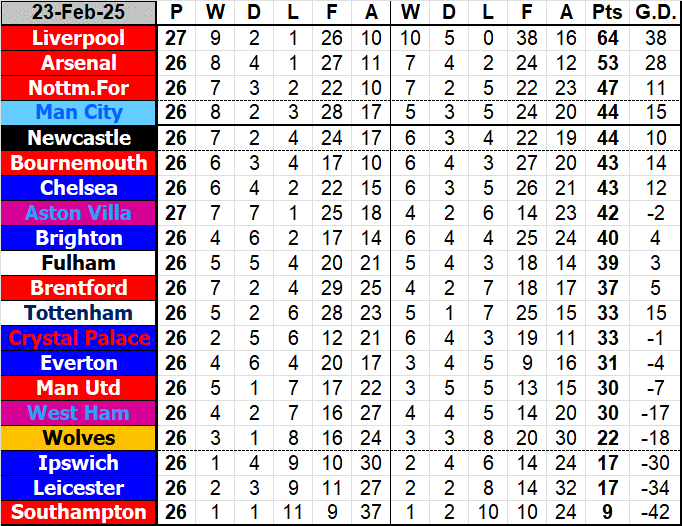Click Liverpool's 64 points value
The image size is (682, 526).
607,38
